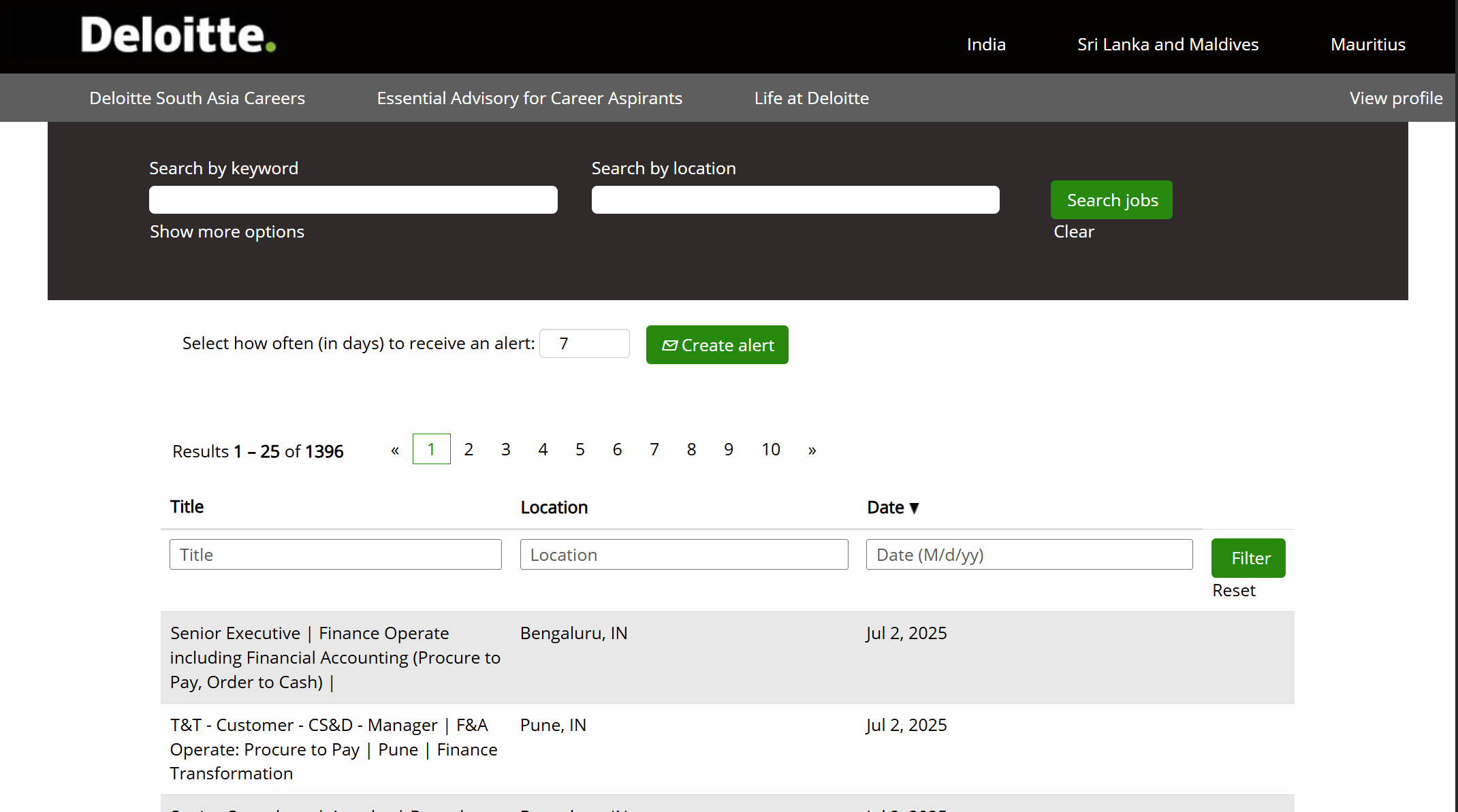Go to results page 6
The height and width of the screenshot is (812, 1458).
coord(617,449)
